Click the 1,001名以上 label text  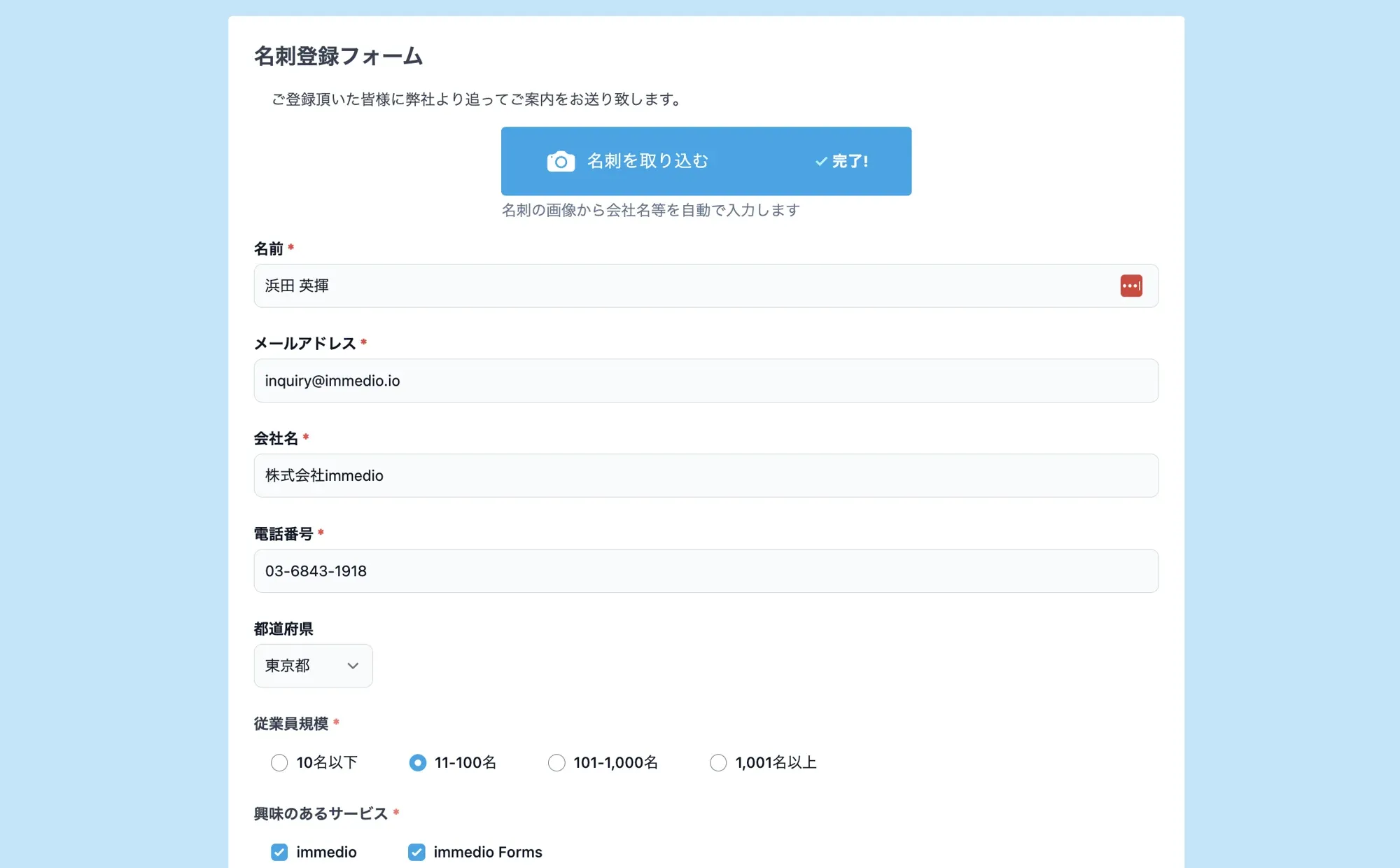(776, 762)
